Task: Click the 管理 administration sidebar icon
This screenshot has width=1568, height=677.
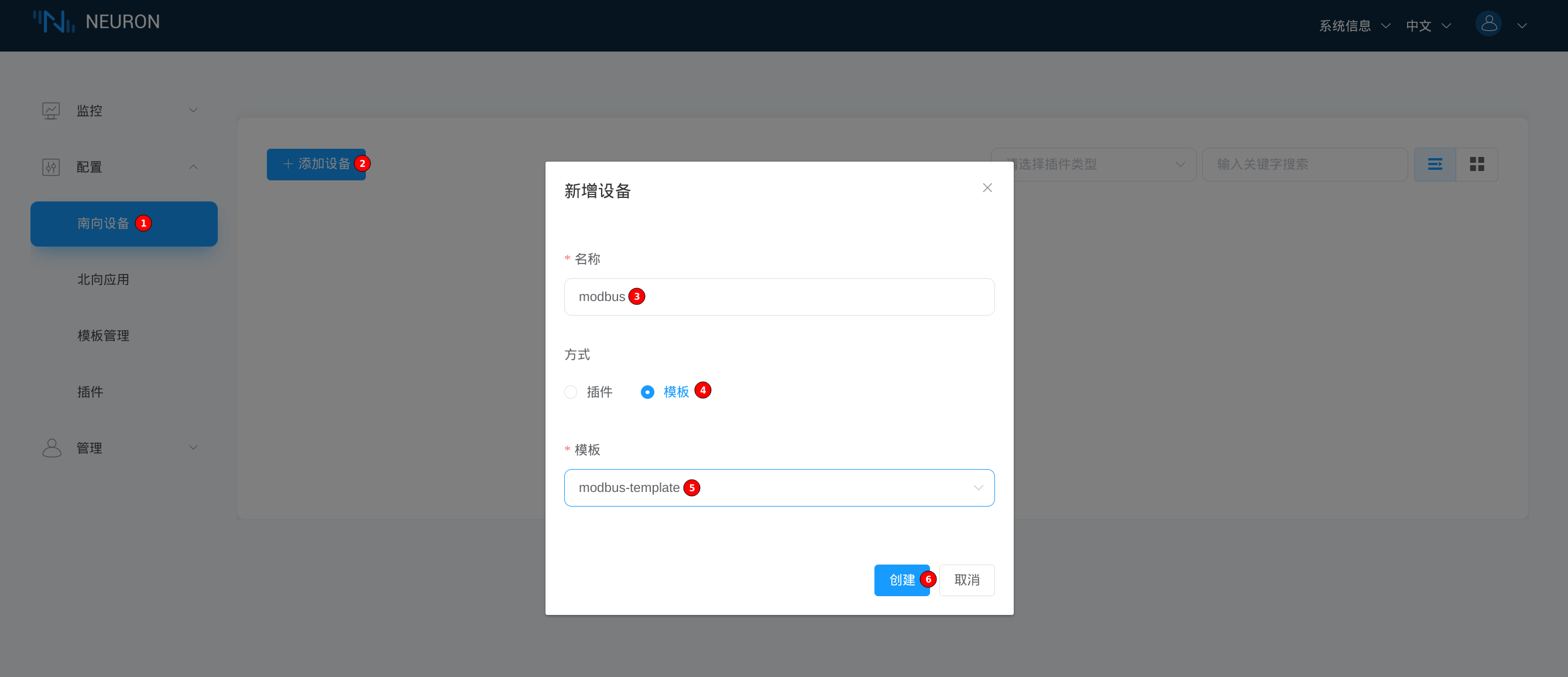Action: tap(51, 447)
